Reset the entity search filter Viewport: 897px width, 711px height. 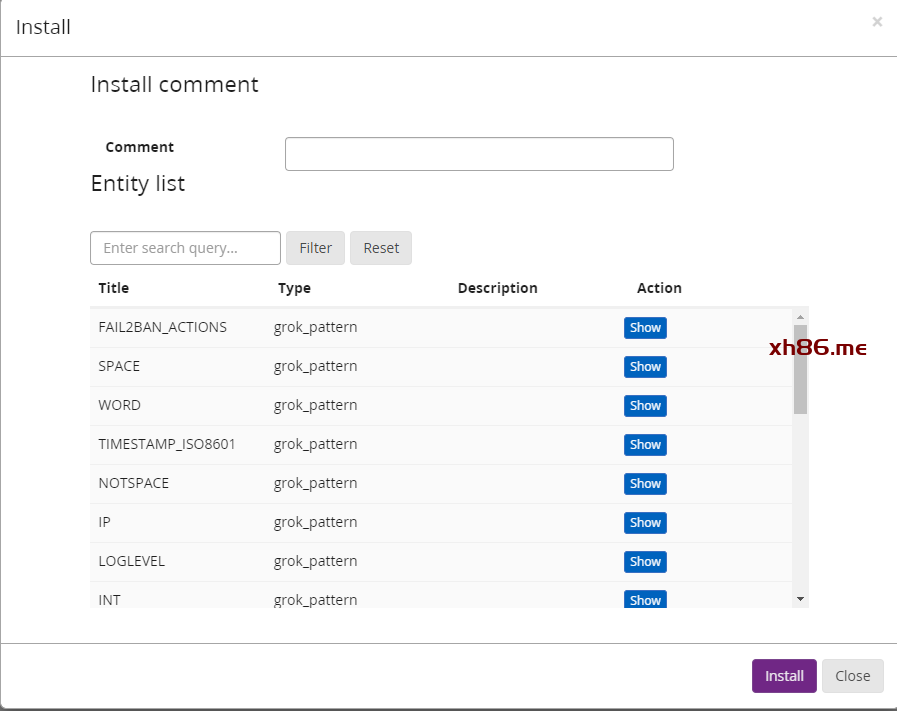pos(380,248)
